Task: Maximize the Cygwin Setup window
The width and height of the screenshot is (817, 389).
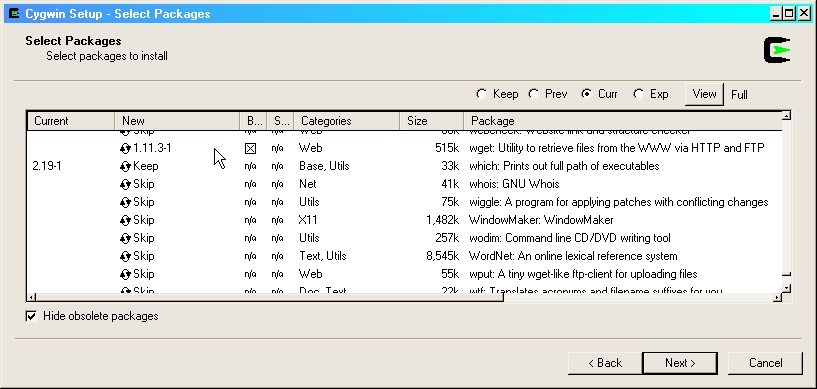Action: [x=789, y=14]
